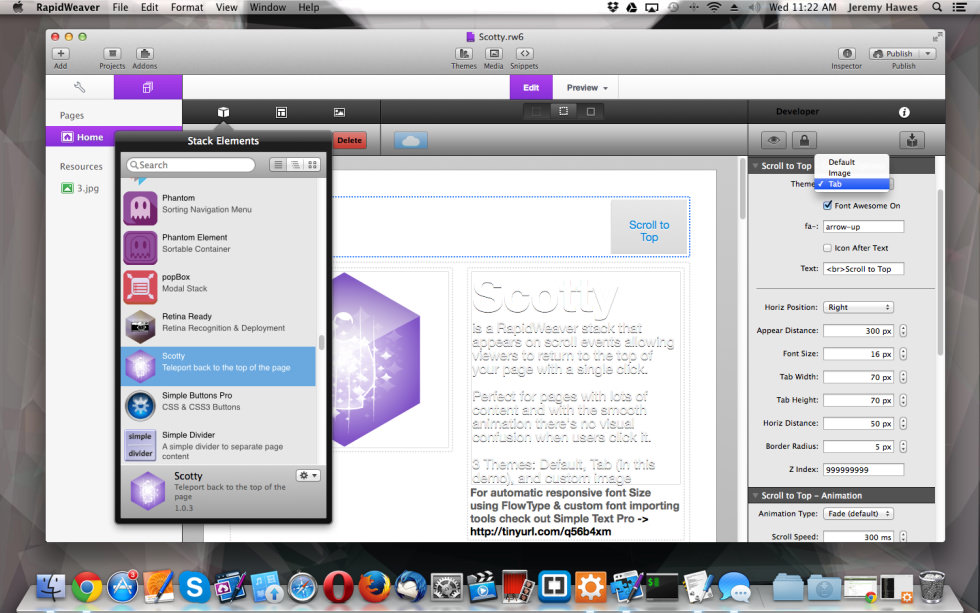Screen dimensions: 980x613
Task: Click the info icon beside Developer
Action: [x=904, y=112]
